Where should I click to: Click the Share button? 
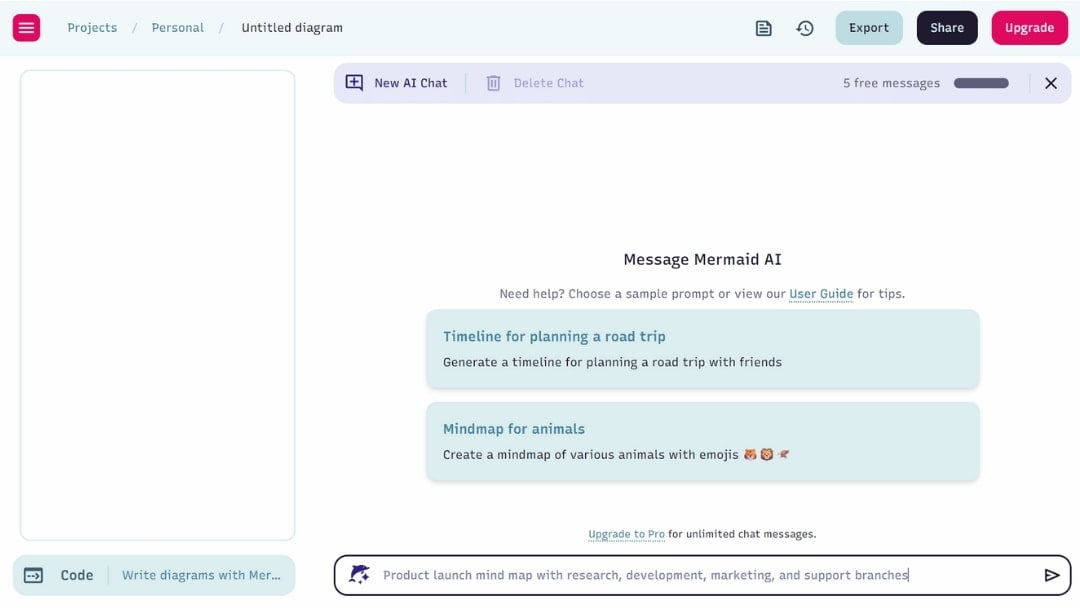946,28
